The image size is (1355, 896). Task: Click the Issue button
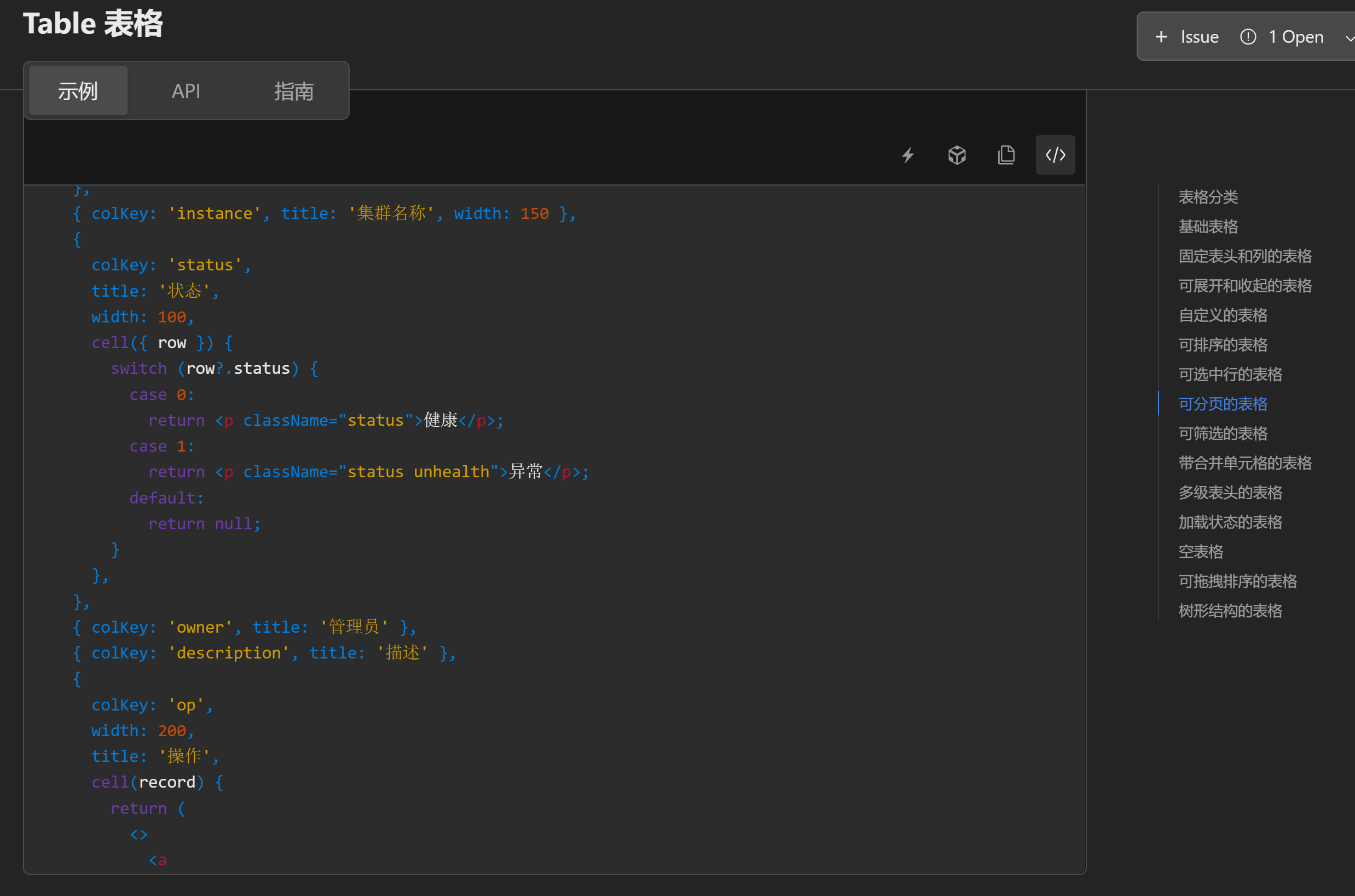pyautogui.click(x=1198, y=36)
